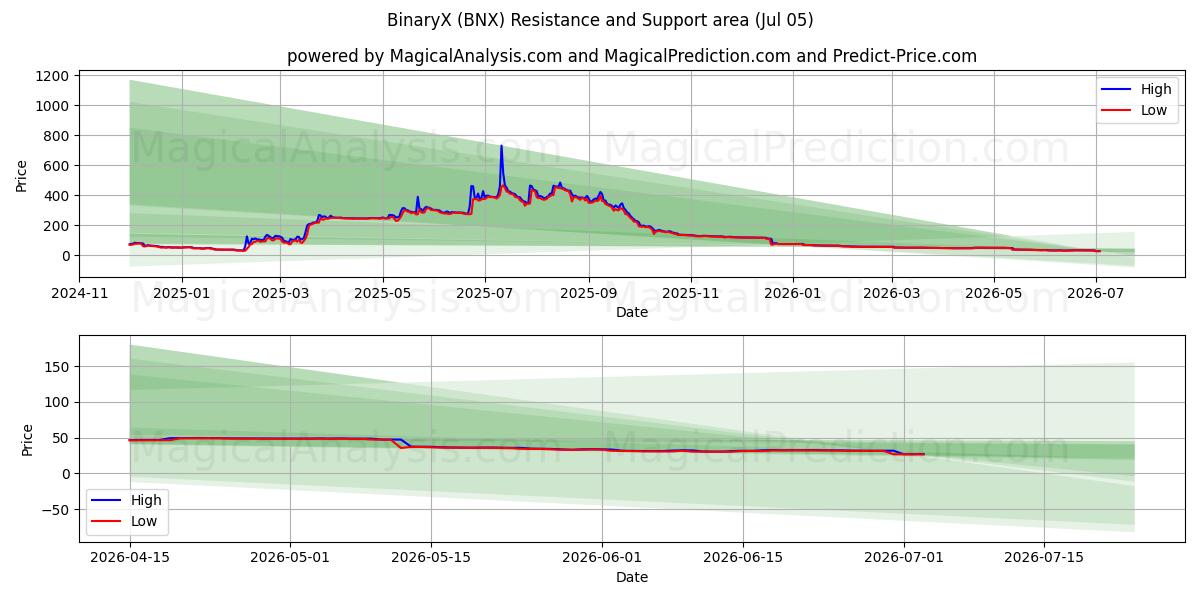This screenshot has height=600, width=1200.
Task: Click the 'Date' axis label under bottom chart
Action: click(x=631, y=577)
